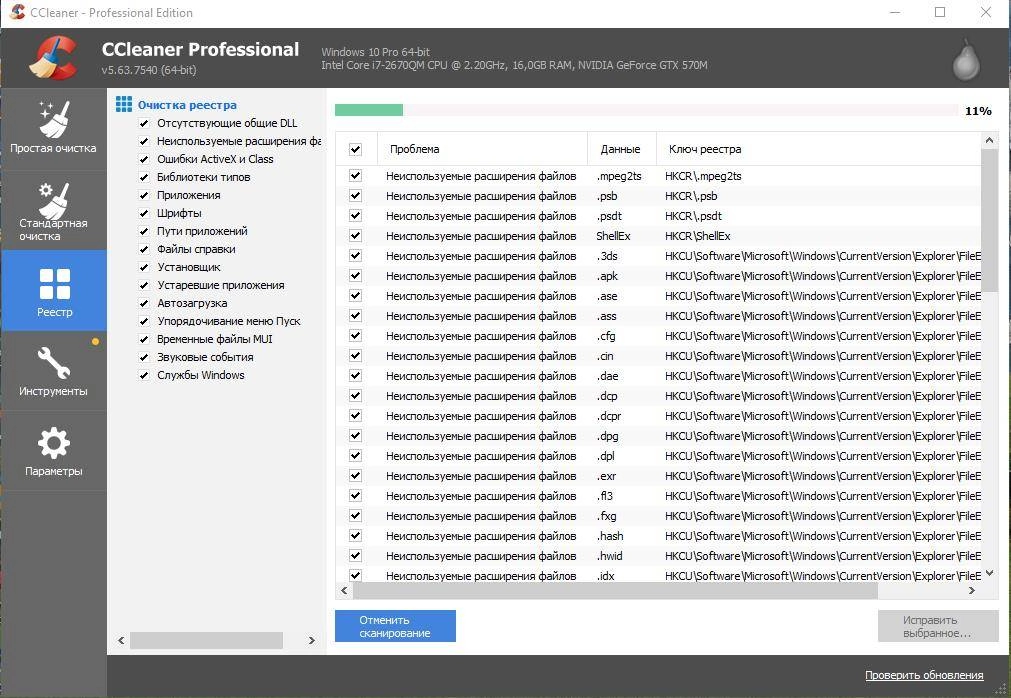Click the results vertical scrollbar thumb
This screenshot has width=1011, height=698.
click(x=990, y=219)
